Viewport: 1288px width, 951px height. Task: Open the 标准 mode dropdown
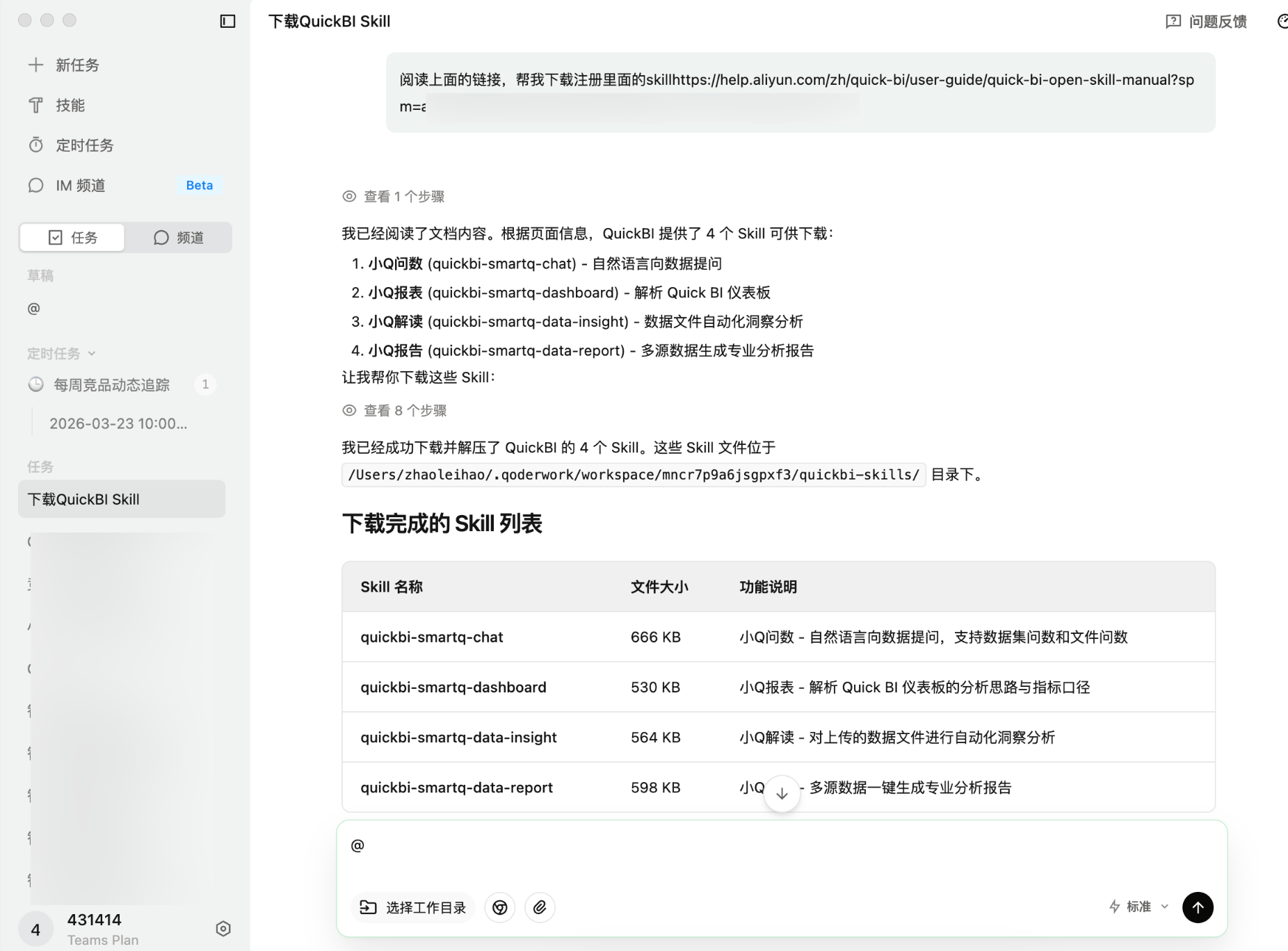click(1138, 907)
